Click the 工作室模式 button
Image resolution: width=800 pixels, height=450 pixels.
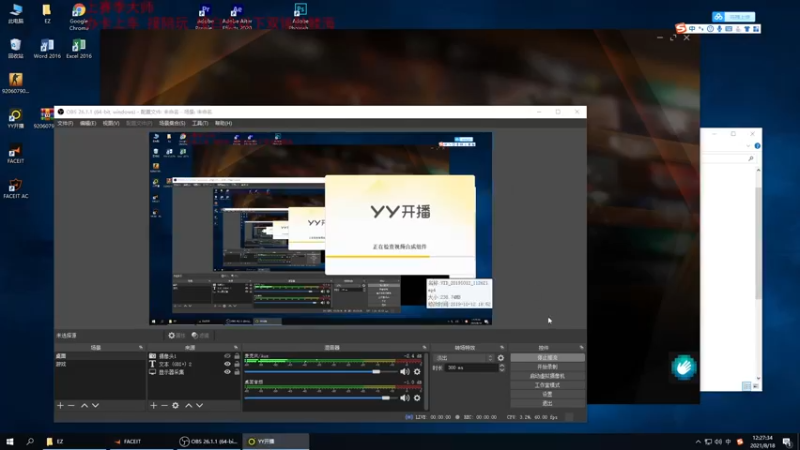click(547, 385)
